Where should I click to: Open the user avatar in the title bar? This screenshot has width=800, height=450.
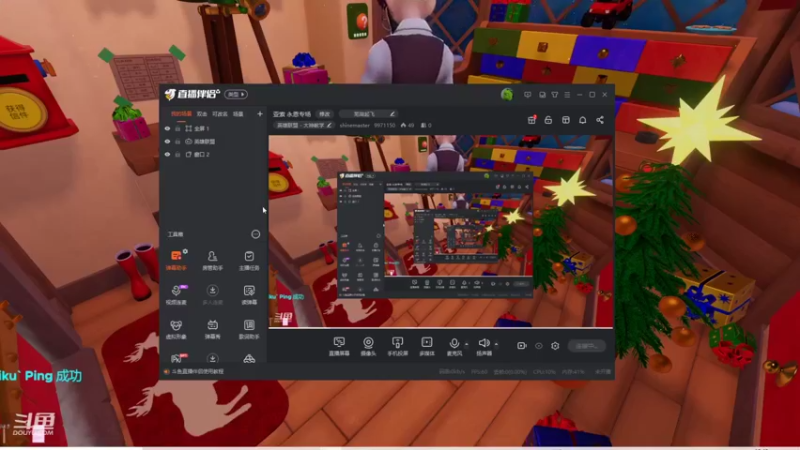click(x=507, y=94)
